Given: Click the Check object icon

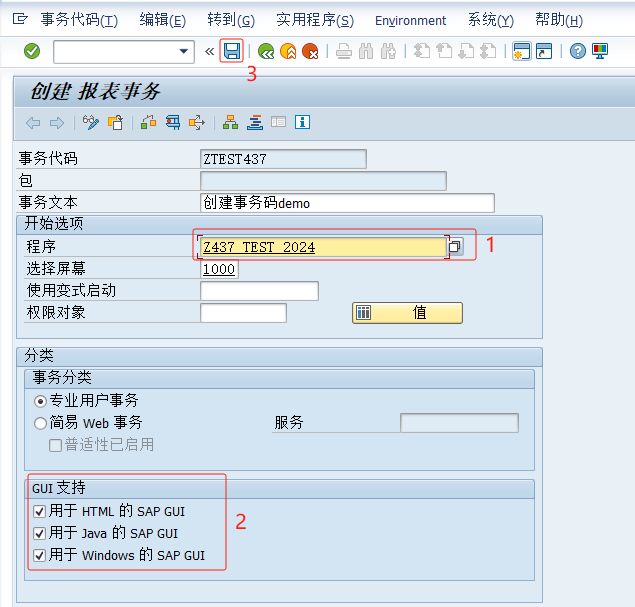Looking at the screenshot, I should 149,122.
